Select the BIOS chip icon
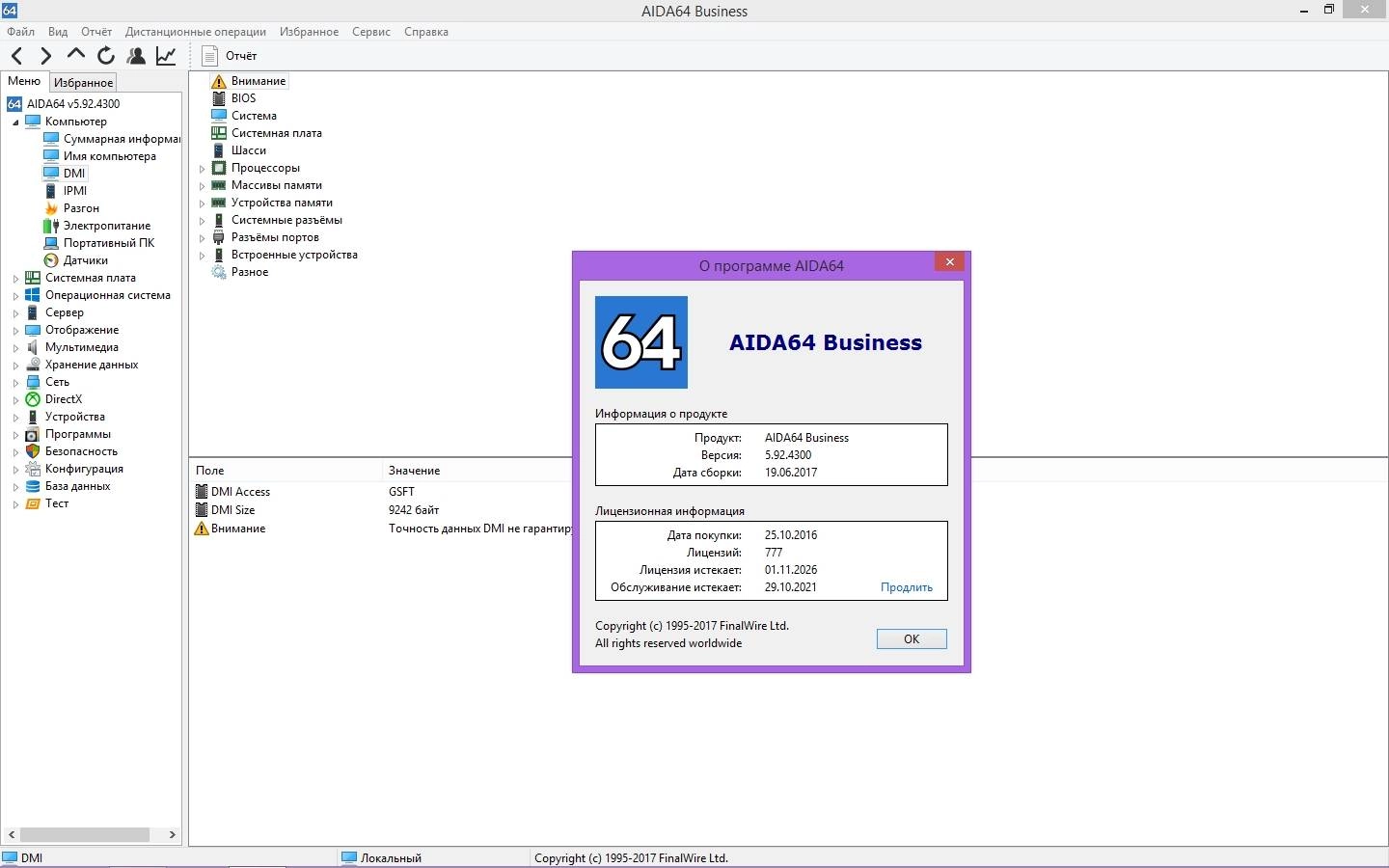This screenshot has width=1389, height=868. [219, 98]
